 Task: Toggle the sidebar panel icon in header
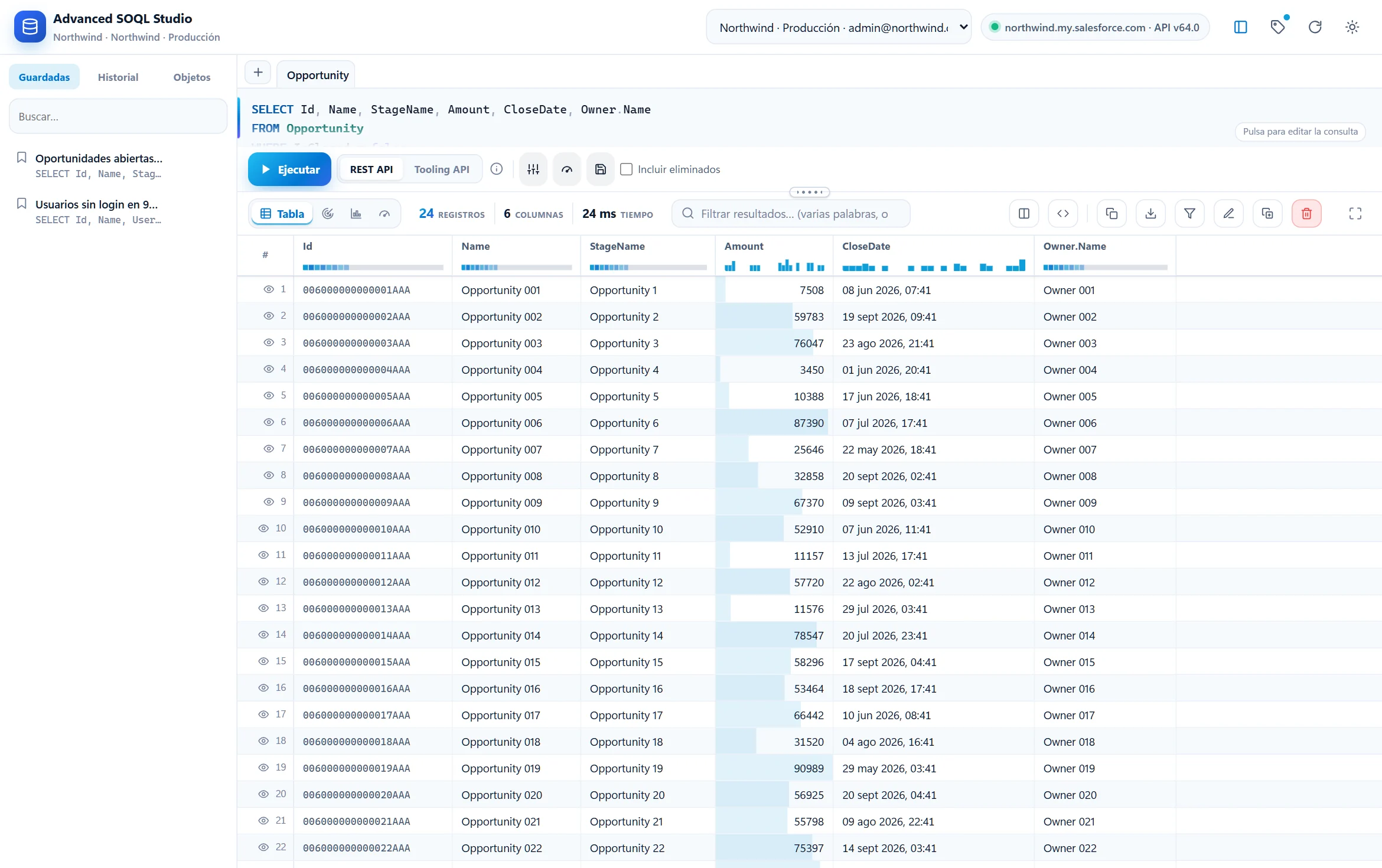click(x=1240, y=27)
